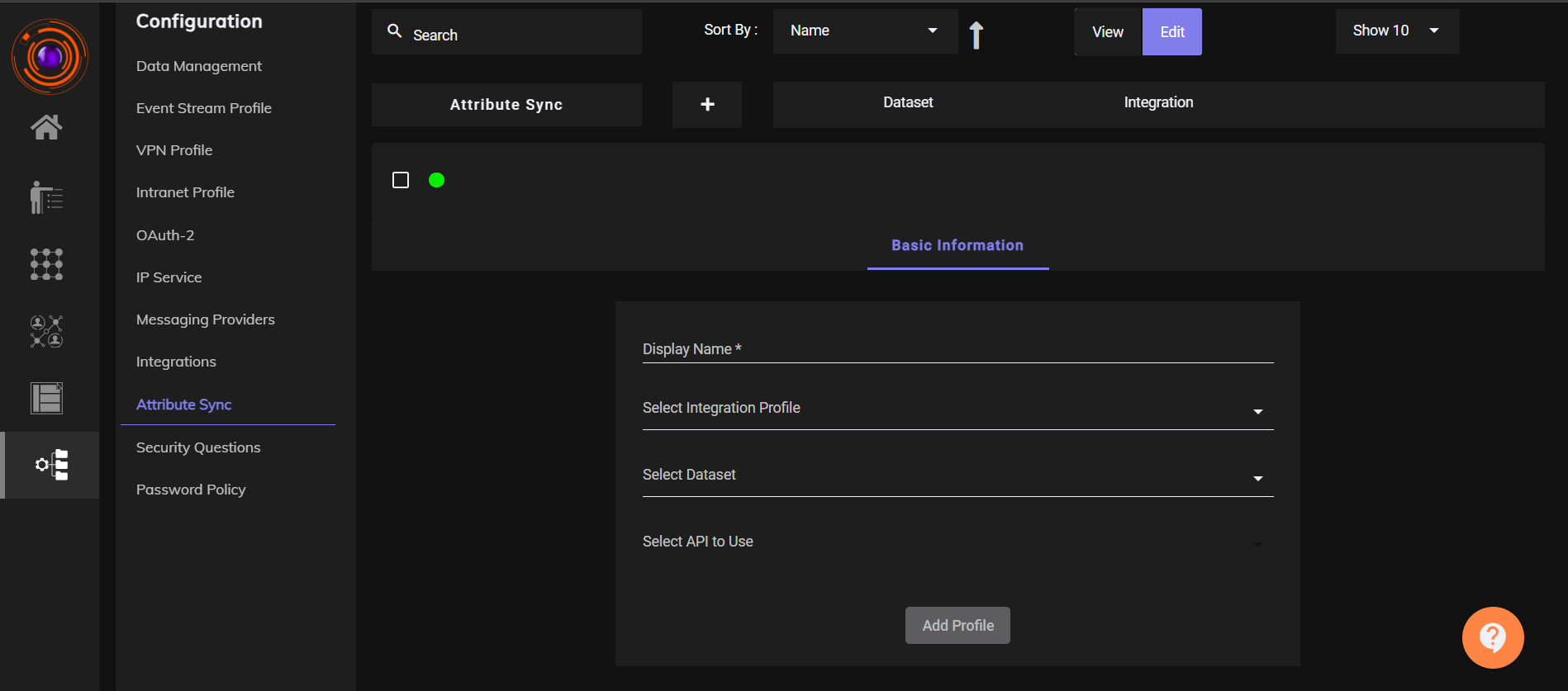Tick the profile row checkbox
Image resolution: width=1568 pixels, height=691 pixels.
click(x=401, y=180)
